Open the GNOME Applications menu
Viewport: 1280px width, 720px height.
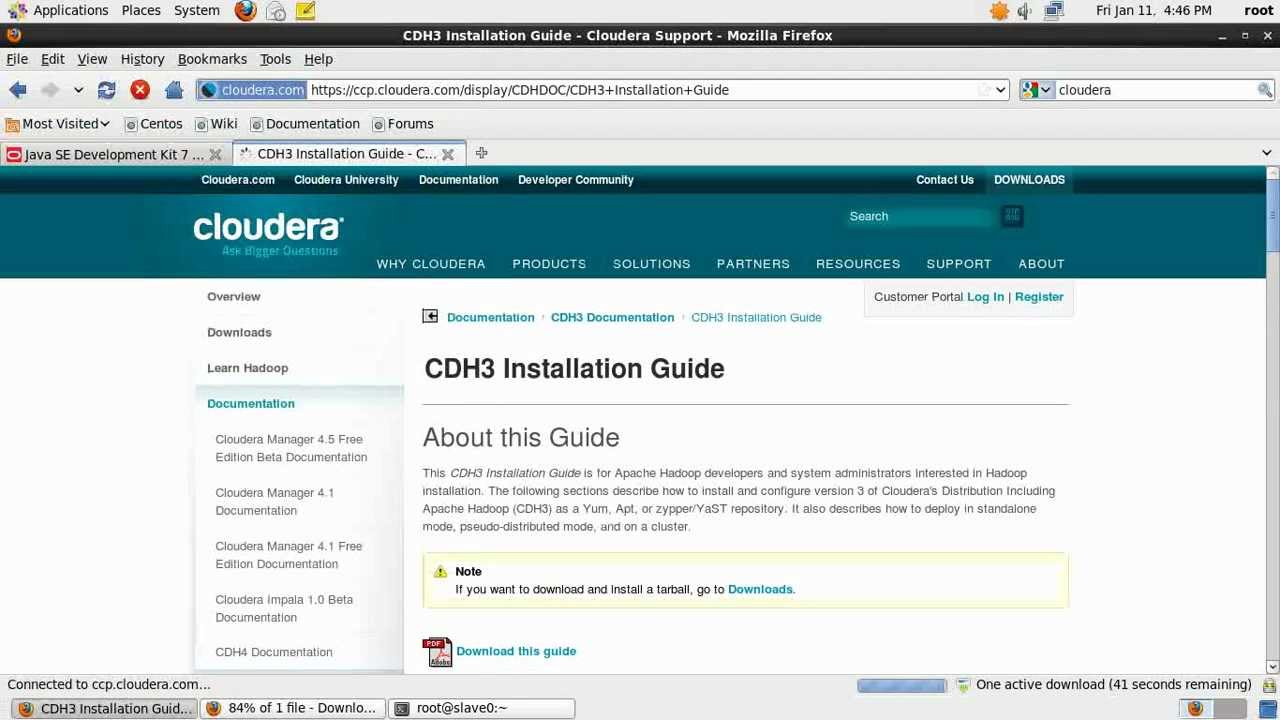[59, 10]
